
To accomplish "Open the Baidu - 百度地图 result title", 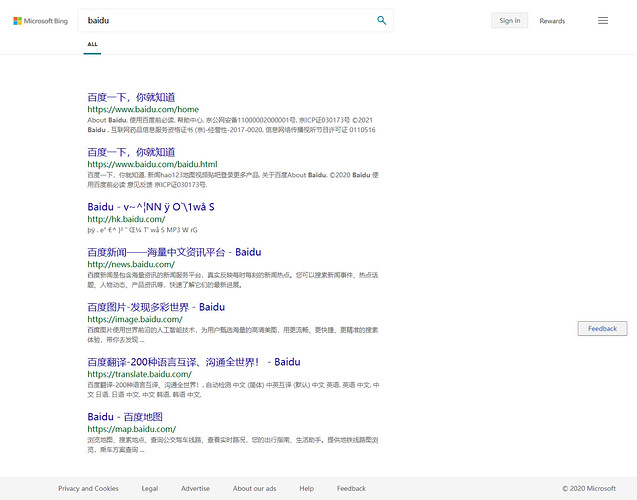I will (x=125, y=417).
